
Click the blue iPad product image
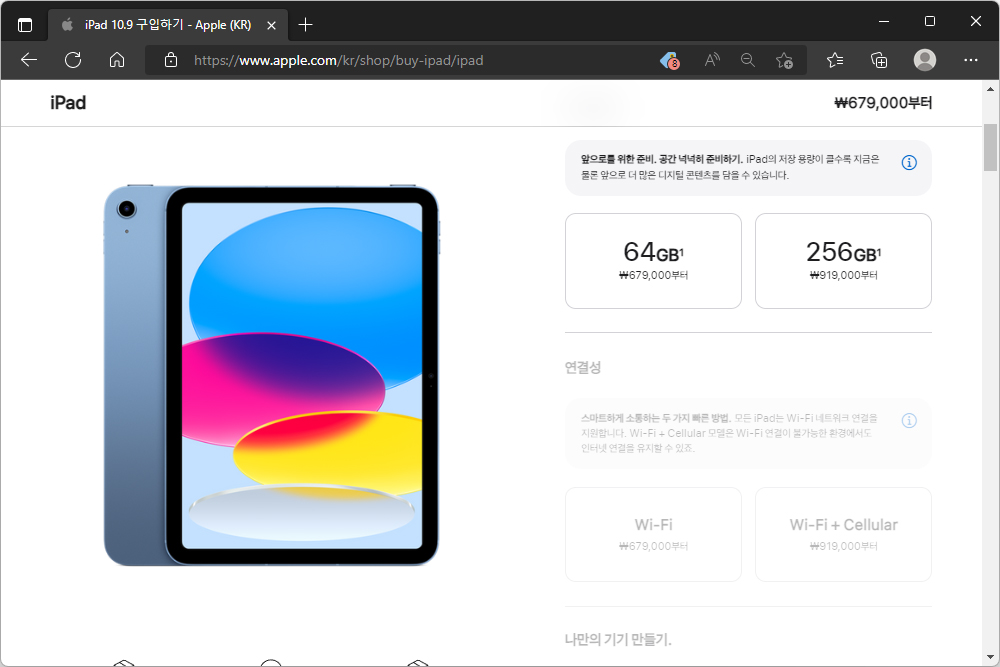272,376
